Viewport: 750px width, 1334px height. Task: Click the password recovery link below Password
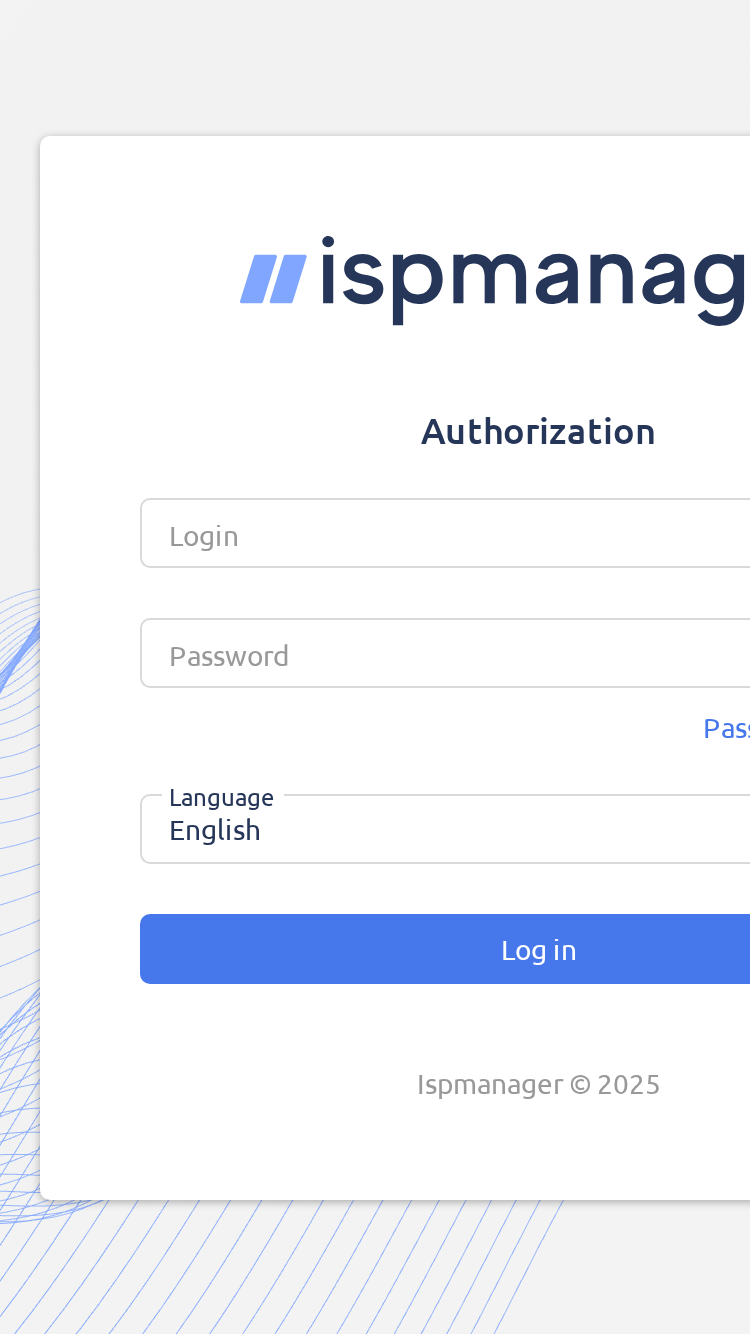pos(727,729)
